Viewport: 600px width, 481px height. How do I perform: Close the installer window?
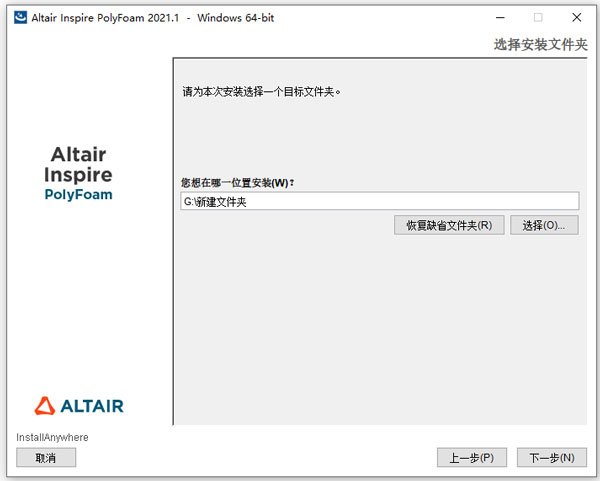(x=576, y=18)
